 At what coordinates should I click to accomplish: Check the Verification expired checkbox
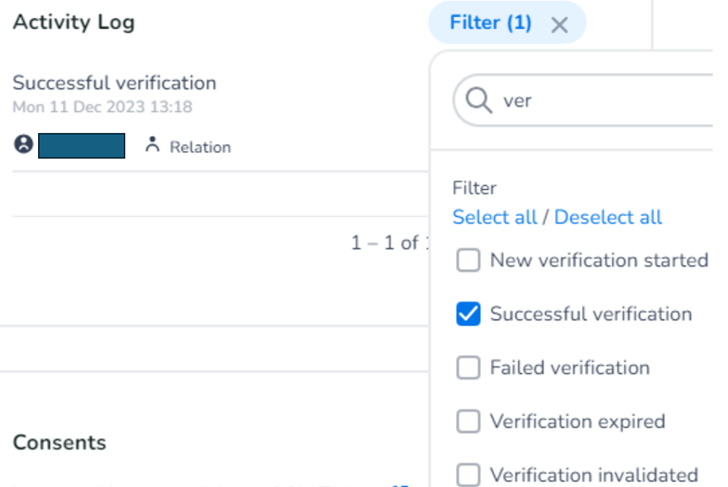[x=468, y=421]
